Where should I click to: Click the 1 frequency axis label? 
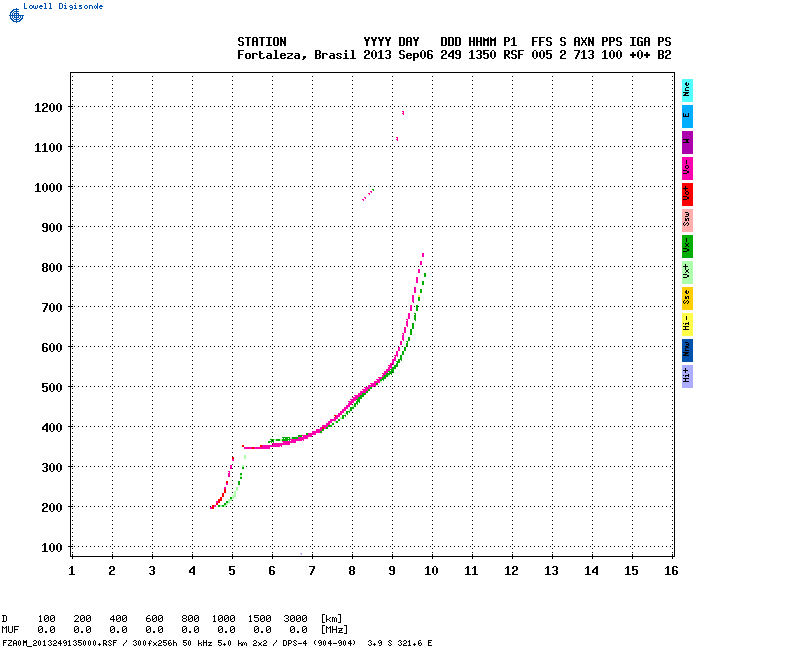coord(72,571)
